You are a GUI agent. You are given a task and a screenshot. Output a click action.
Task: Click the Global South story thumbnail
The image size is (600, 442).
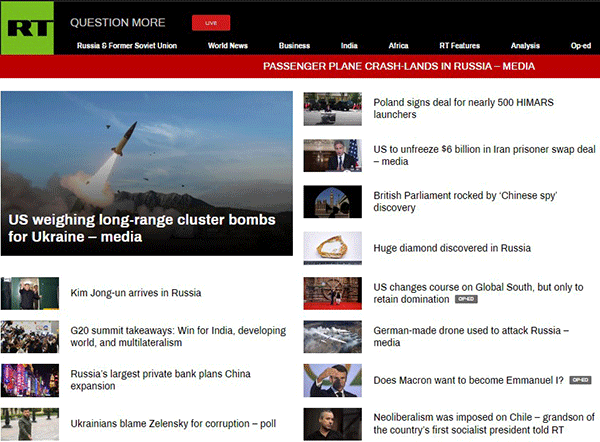point(333,293)
